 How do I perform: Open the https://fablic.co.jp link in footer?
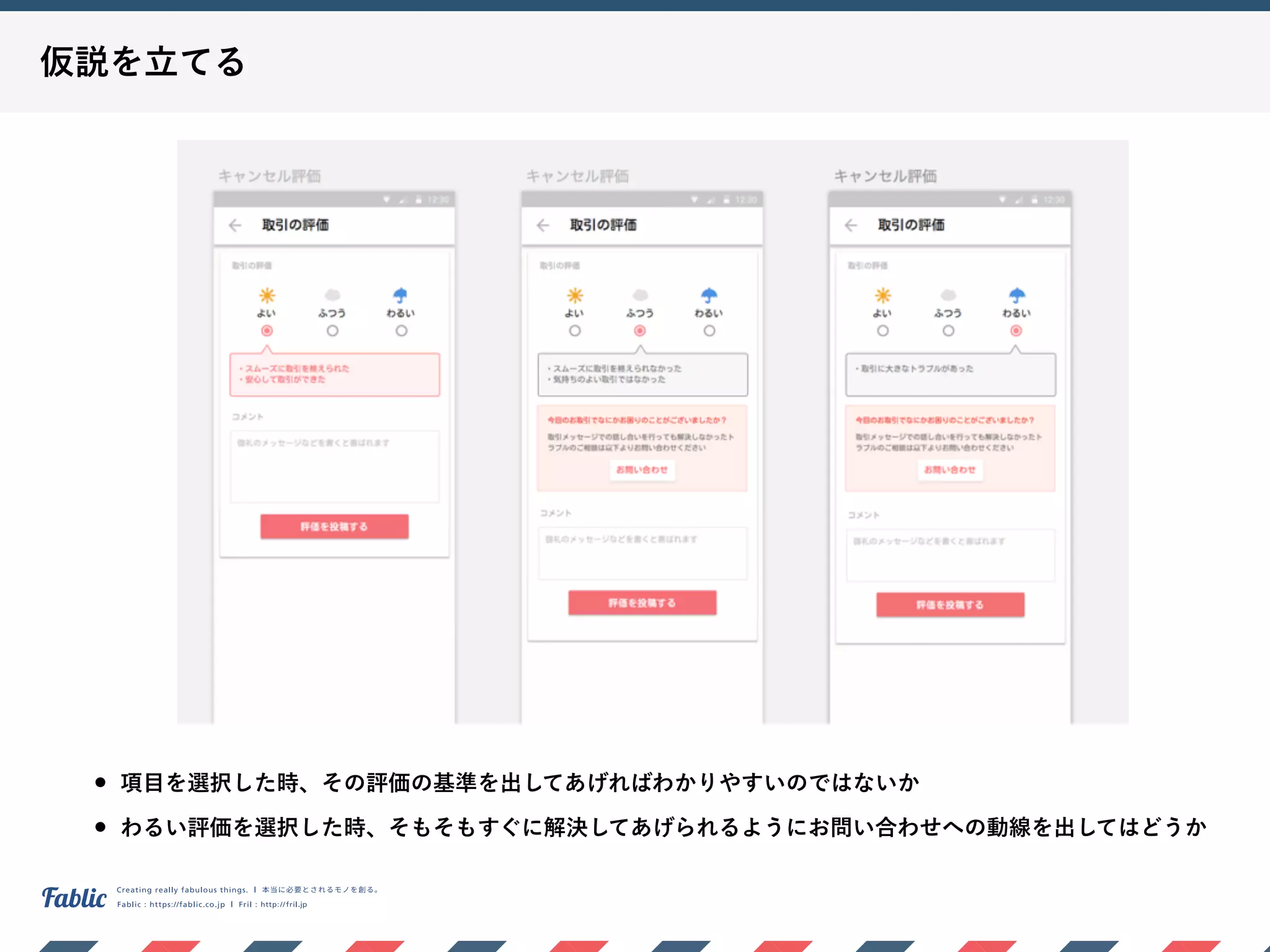[187, 904]
